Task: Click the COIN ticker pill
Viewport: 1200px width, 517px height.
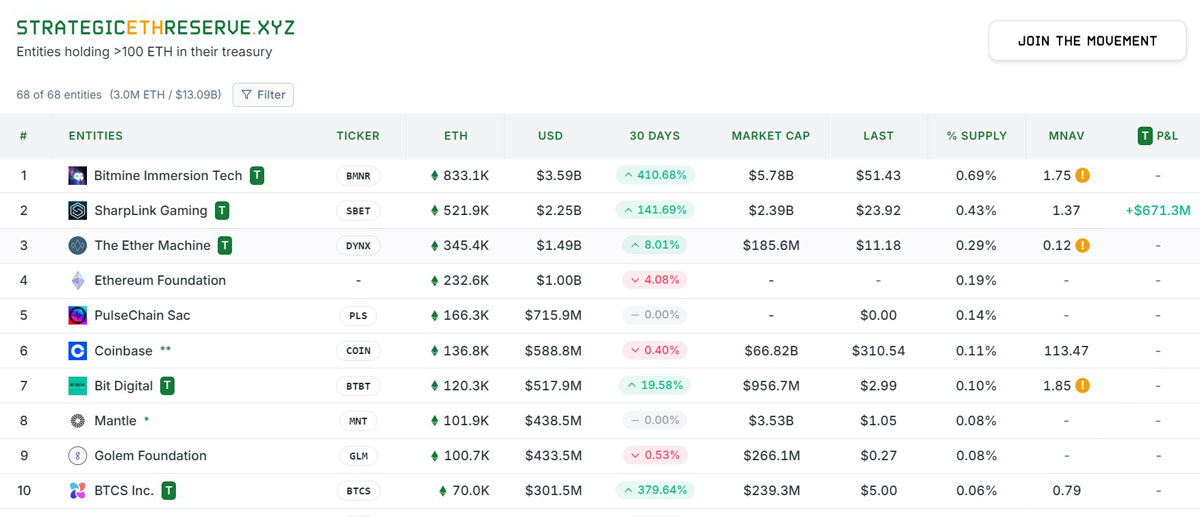Action: pyautogui.click(x=357, y=351)
